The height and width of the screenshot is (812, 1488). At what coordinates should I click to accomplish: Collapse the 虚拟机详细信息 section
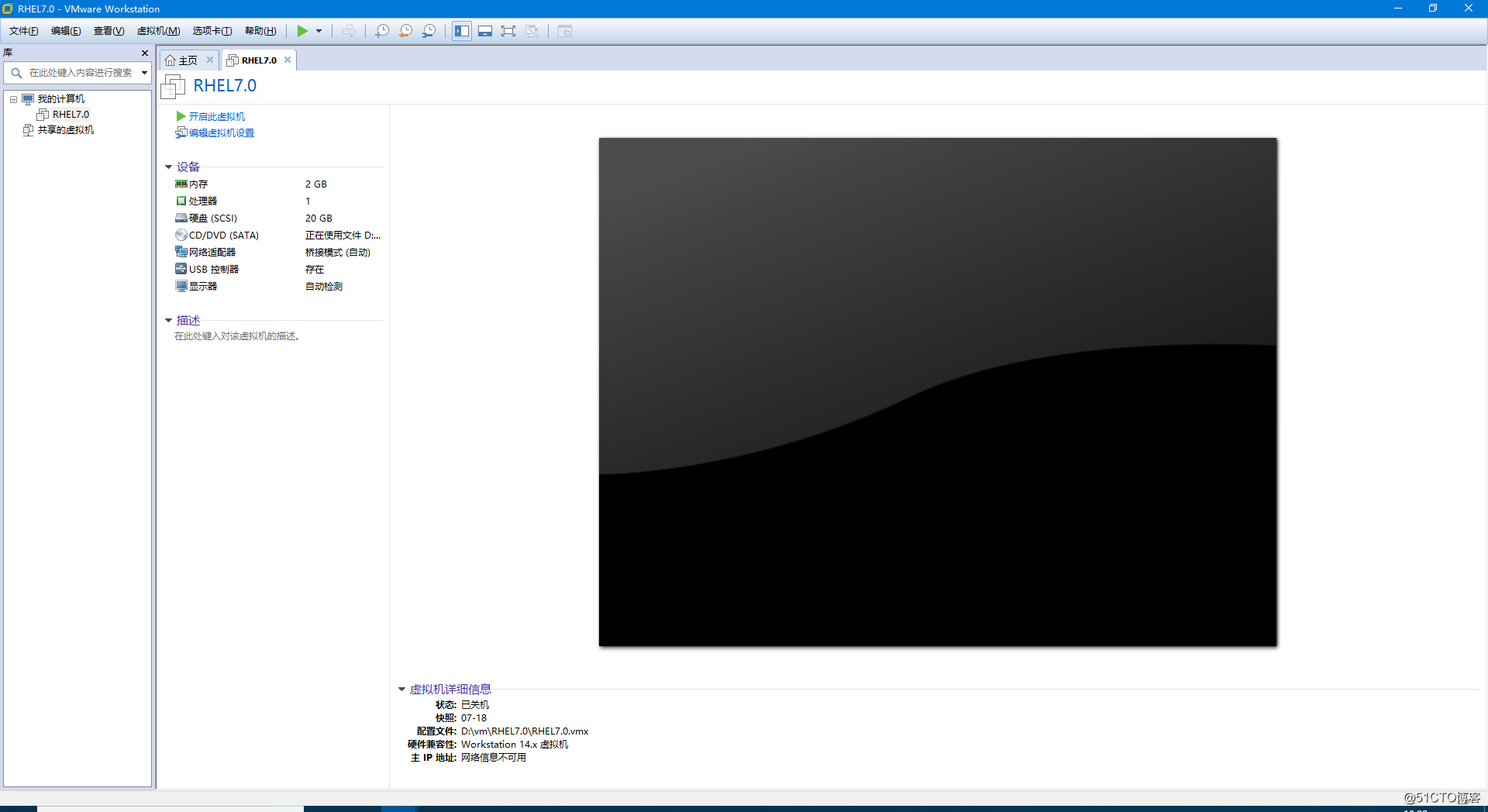pyautogui.click(x=401, y=690)
